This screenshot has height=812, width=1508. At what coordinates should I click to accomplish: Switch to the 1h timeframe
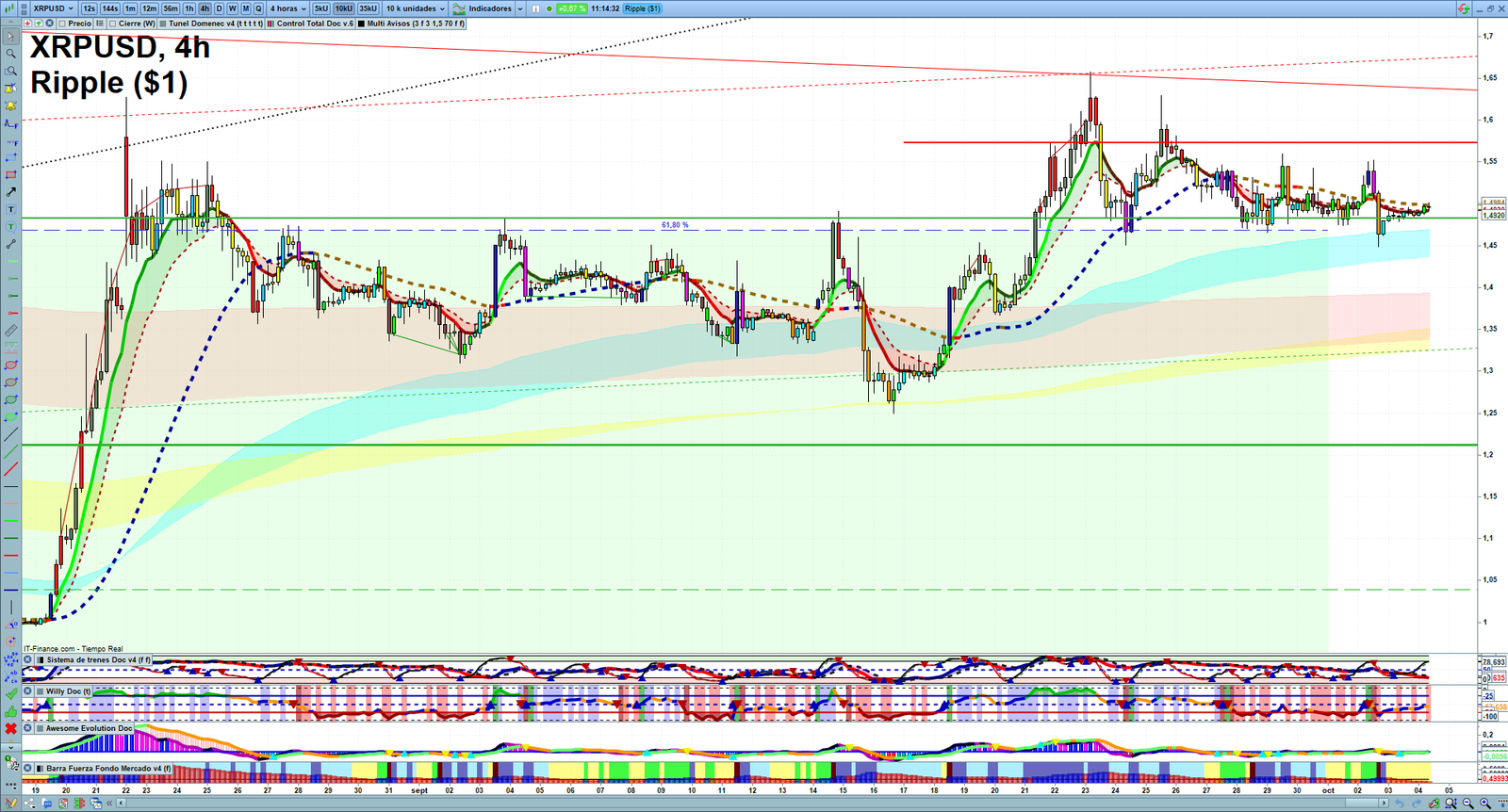189,8
